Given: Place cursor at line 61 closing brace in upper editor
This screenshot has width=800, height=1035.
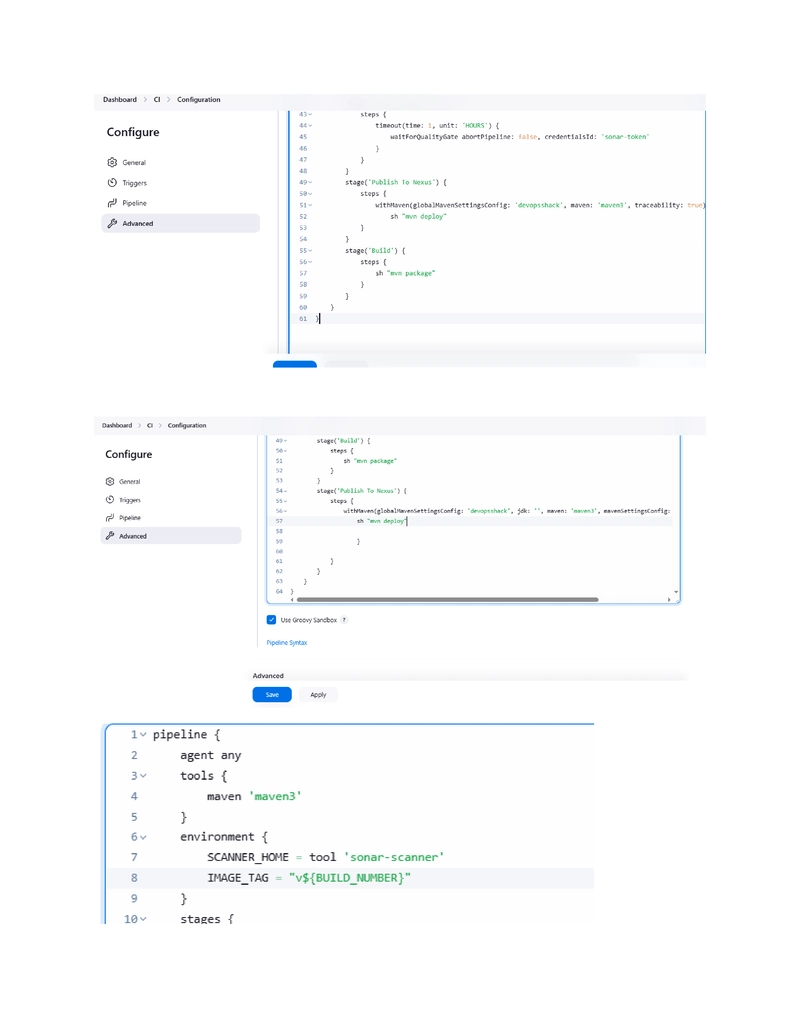Looking at the screenshot, I should pos(317,319).
